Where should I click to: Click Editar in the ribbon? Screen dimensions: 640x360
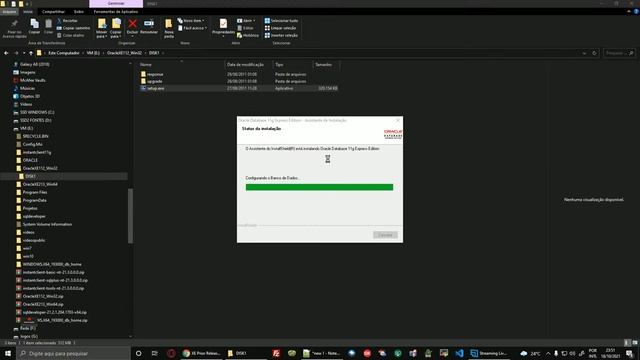245,28
